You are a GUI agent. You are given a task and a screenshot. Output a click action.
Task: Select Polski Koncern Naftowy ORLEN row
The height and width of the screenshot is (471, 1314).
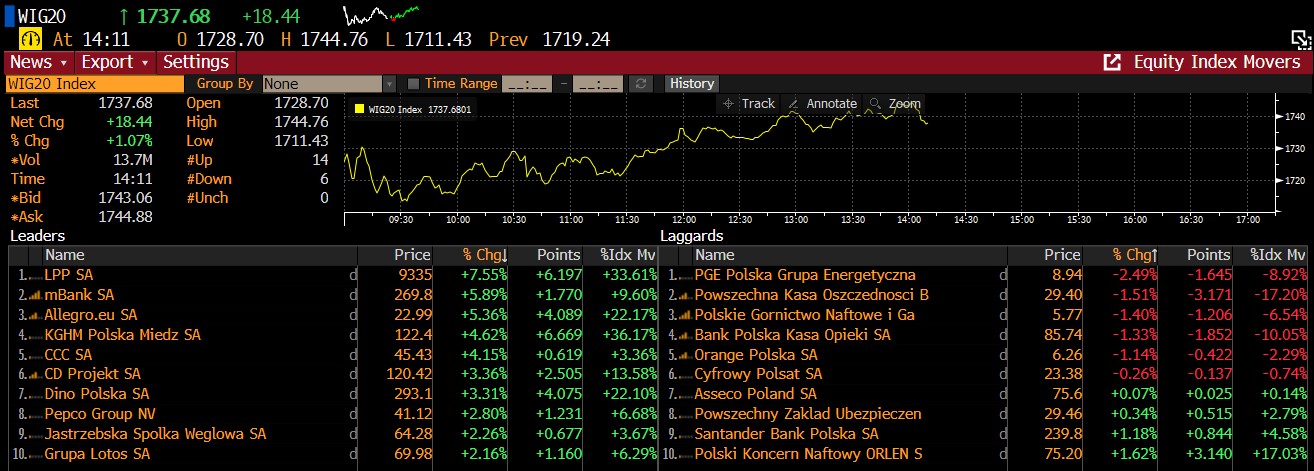tap(984, 454)
